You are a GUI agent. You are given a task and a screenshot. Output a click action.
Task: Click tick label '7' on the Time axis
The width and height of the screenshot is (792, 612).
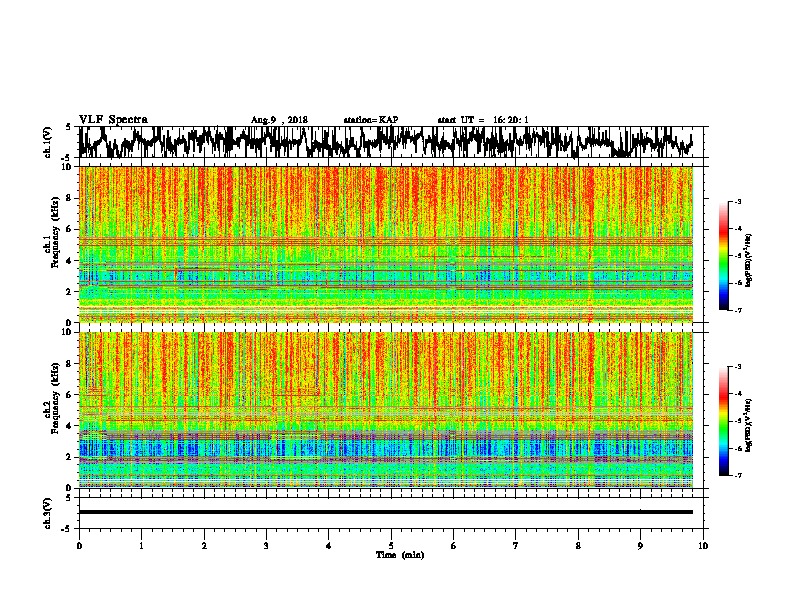tap(516, 546)
